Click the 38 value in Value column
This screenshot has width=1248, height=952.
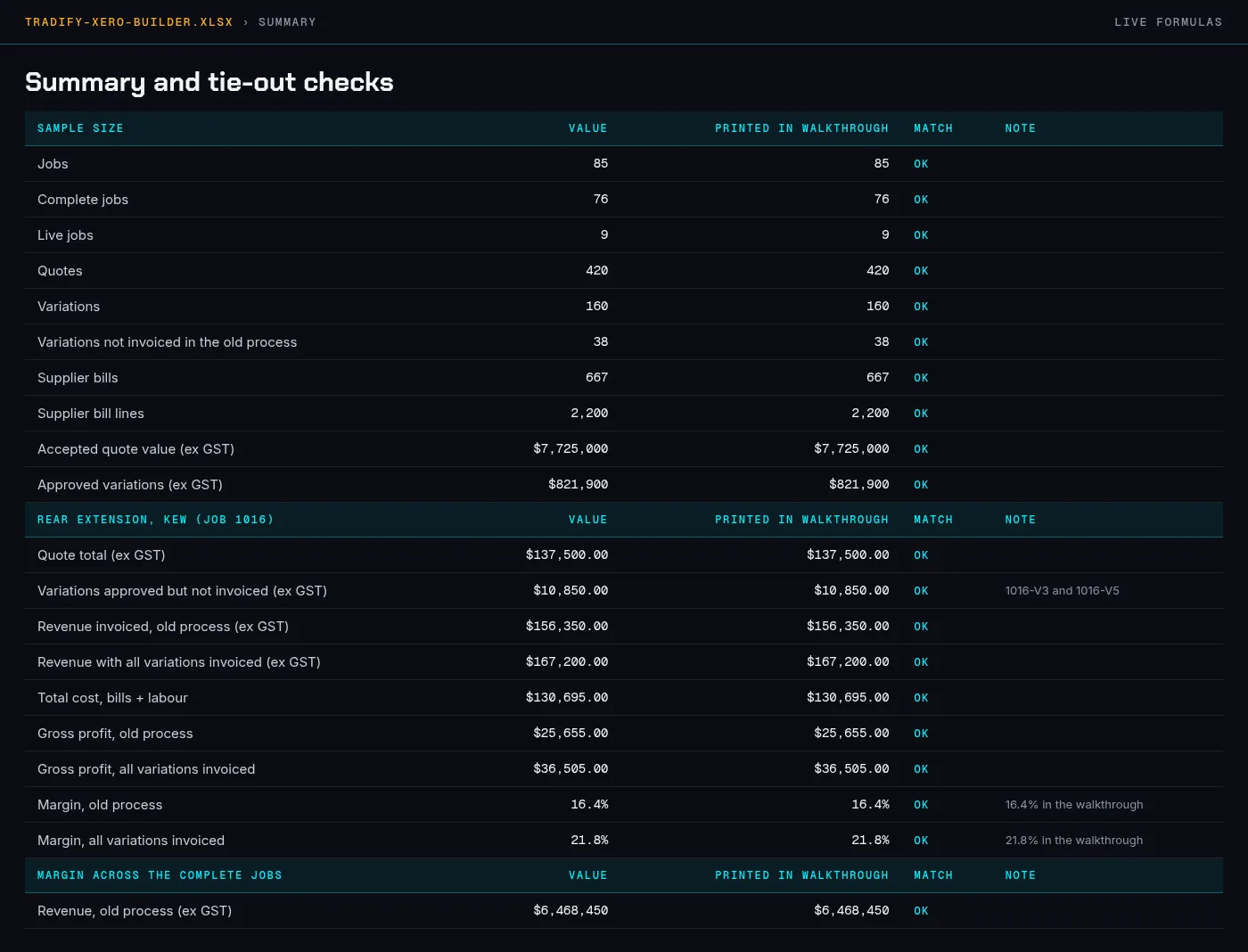[601, 342]
